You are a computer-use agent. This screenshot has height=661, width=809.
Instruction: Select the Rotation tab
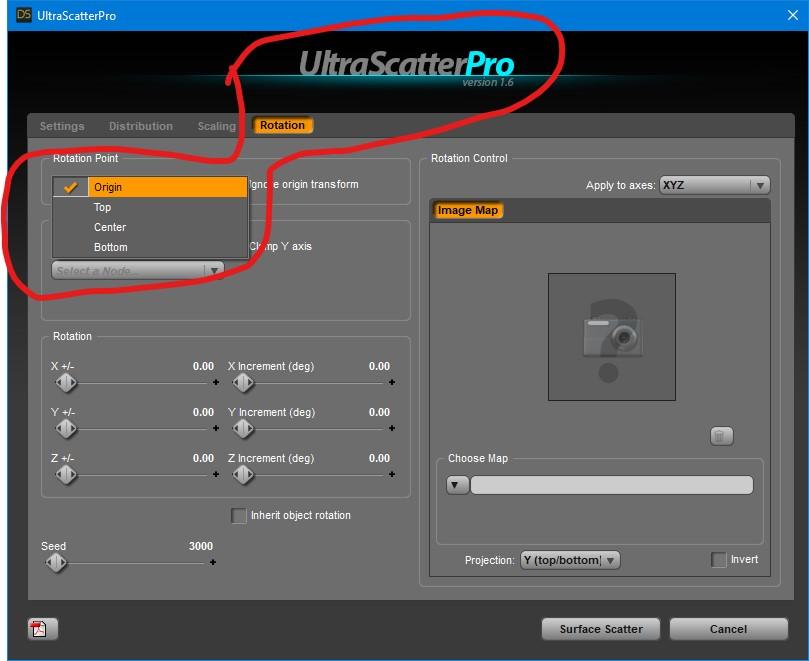coord(282,125)
